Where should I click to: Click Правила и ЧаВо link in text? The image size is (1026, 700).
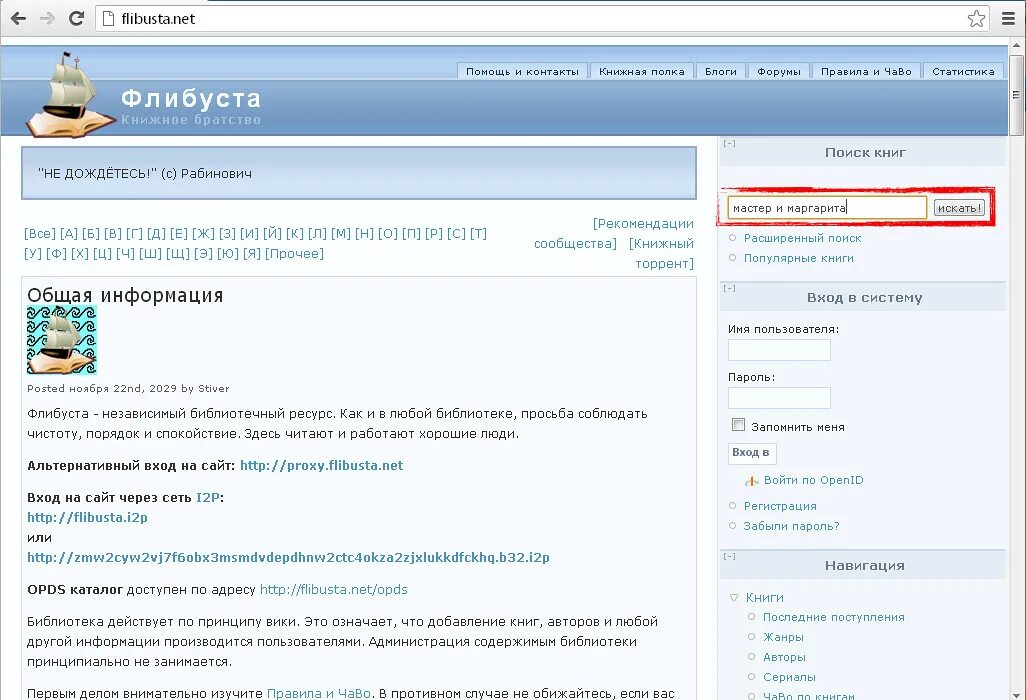(x=319, y=693)
